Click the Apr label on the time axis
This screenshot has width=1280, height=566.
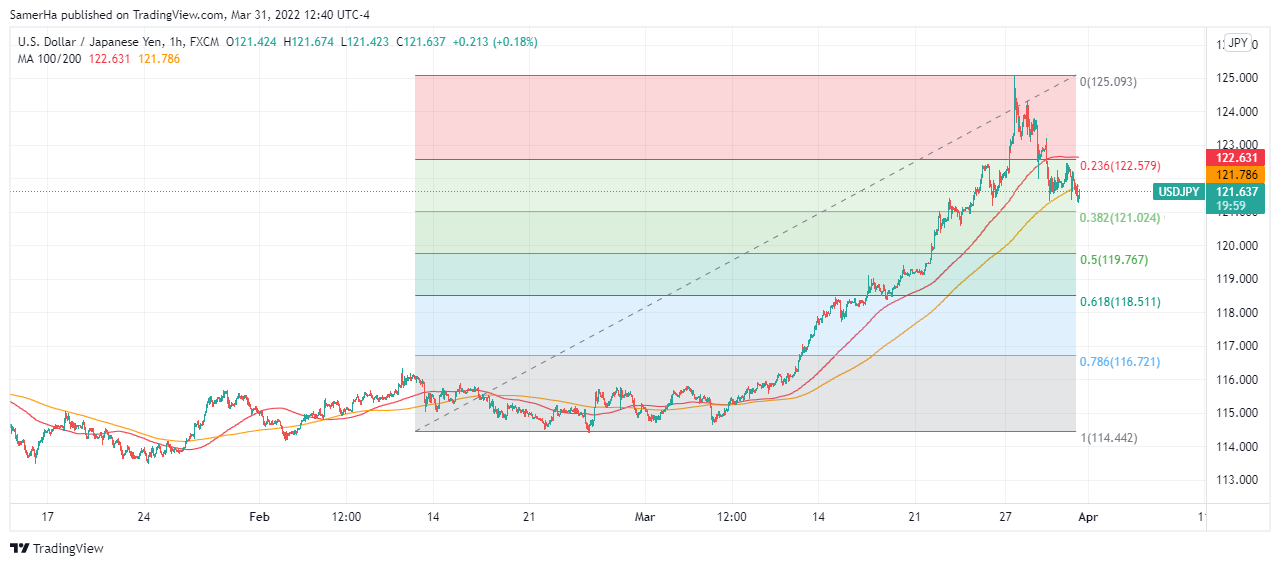1089,517
